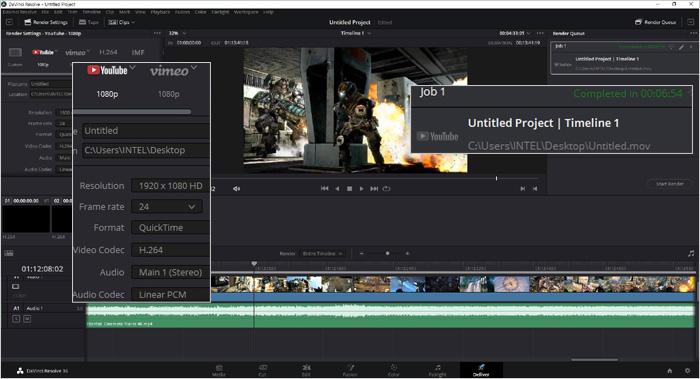Open the Fusion page
The width and height of the screenshot is (700, 379).
coord(350,371)
